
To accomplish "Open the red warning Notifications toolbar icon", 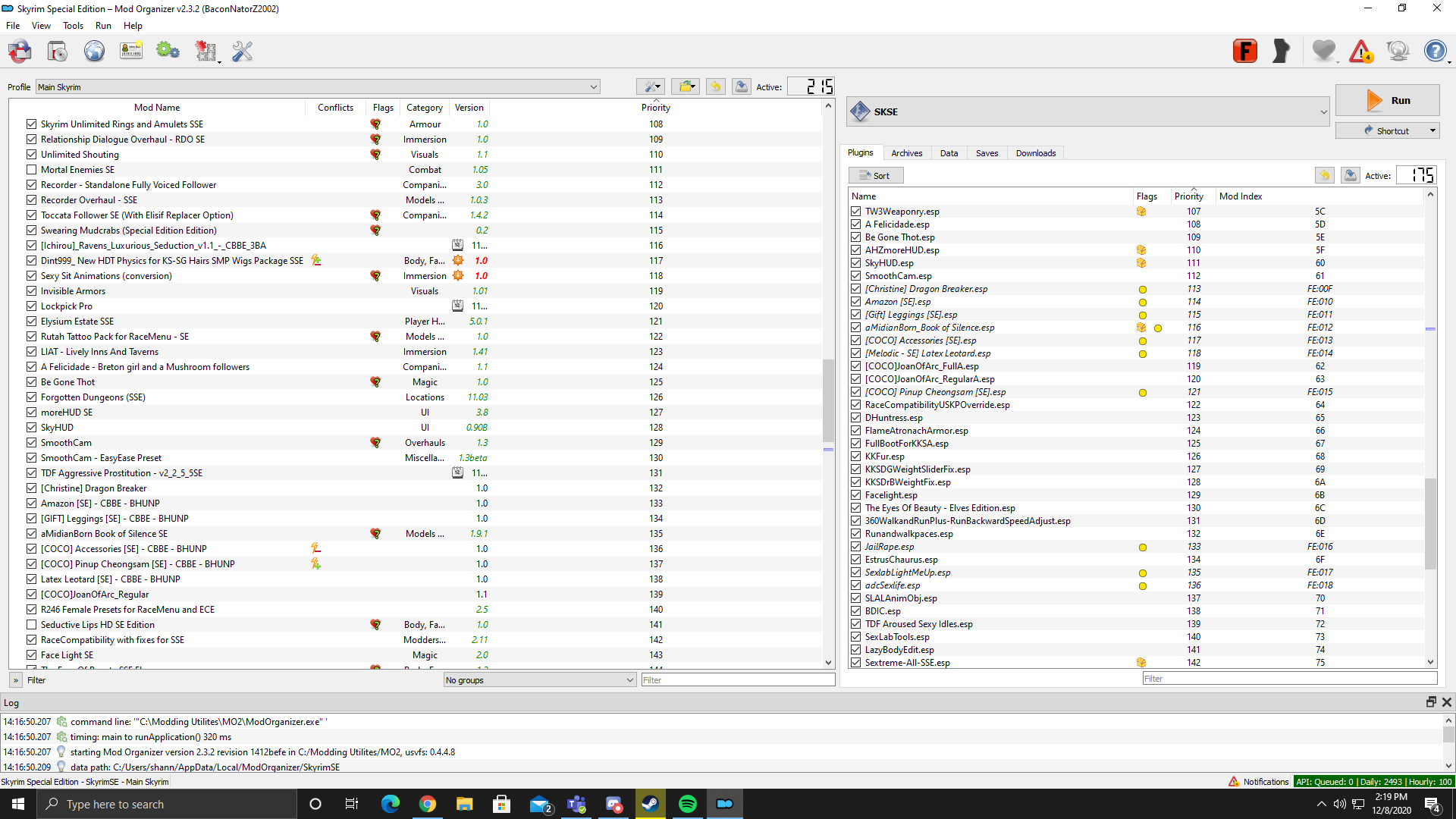I will [1361, 52].
